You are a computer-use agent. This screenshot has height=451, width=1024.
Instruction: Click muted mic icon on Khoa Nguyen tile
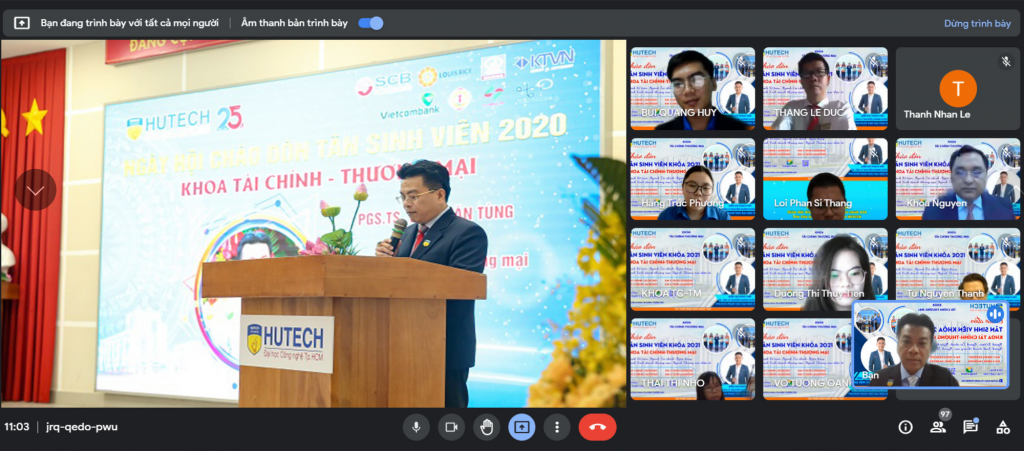(x=1006, y=152)
